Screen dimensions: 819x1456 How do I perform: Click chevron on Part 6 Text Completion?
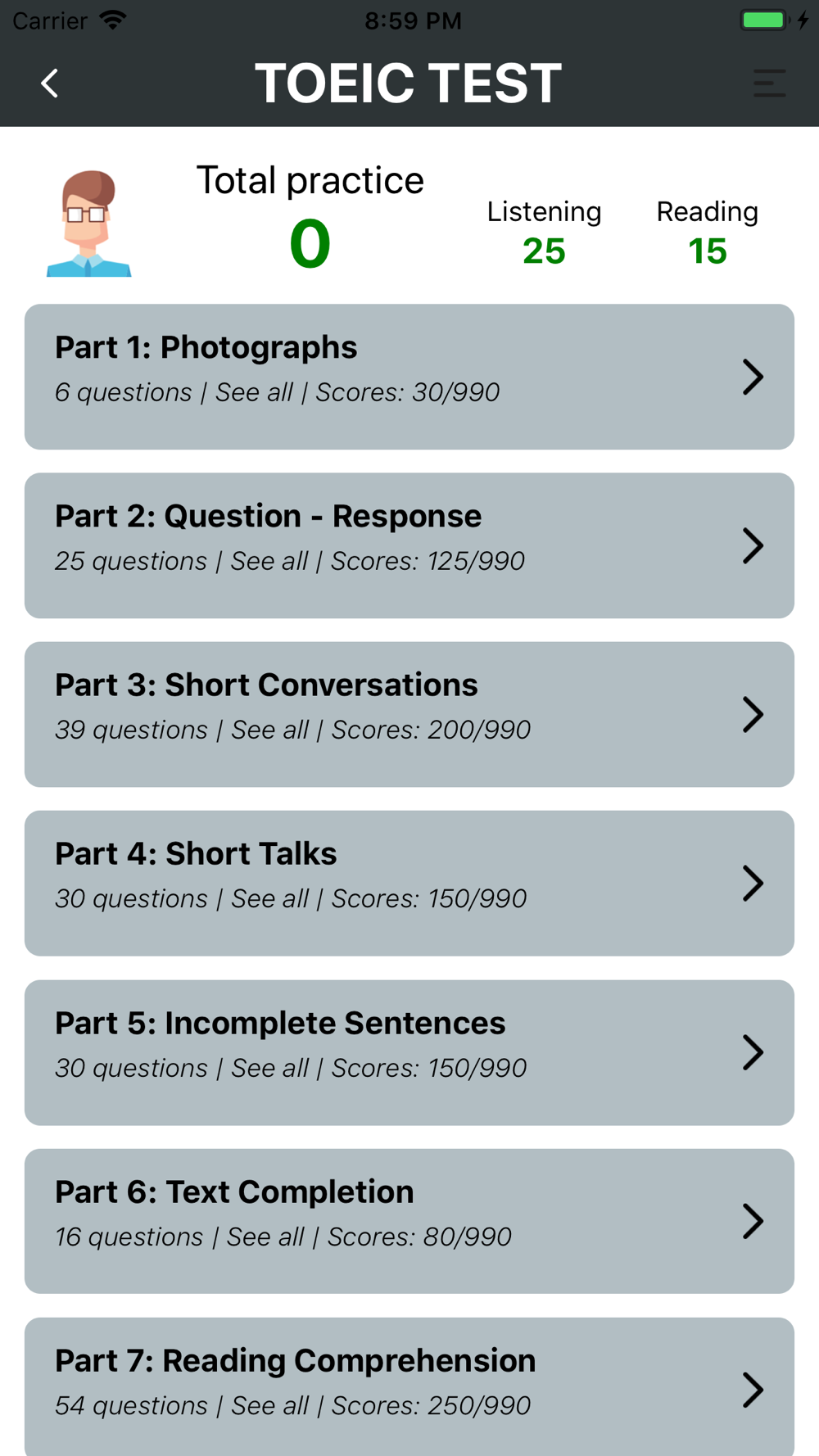753,1221
